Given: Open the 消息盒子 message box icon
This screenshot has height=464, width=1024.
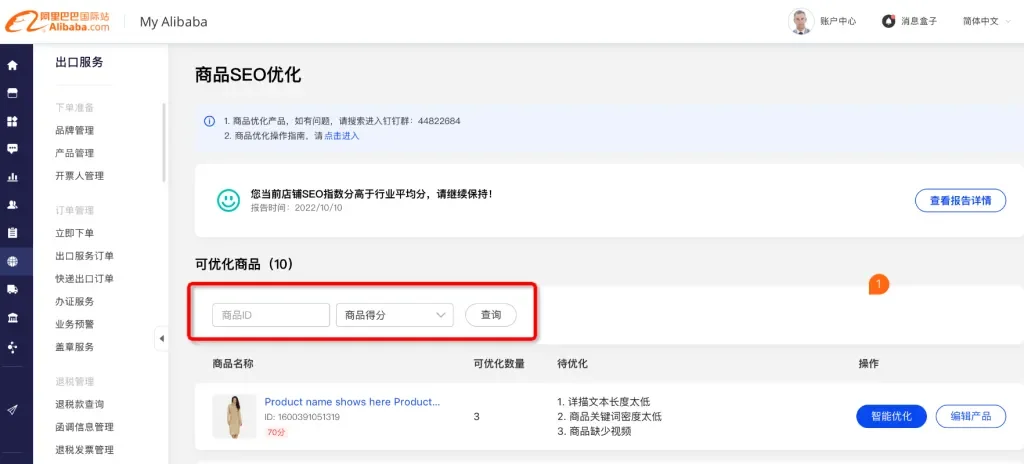Looking at the screenshot, I should coord(888,21).
